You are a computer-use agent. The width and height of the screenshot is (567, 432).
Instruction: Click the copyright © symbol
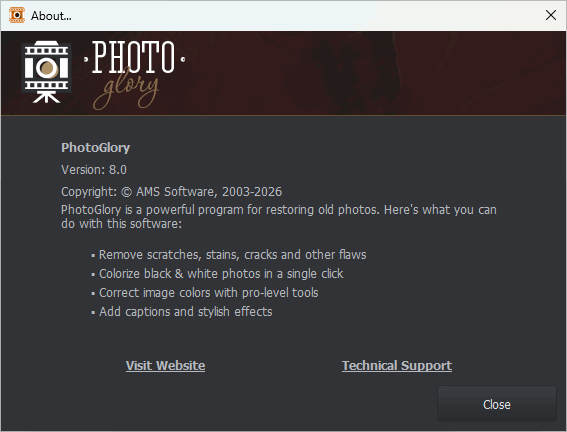[x=126, y=192]
